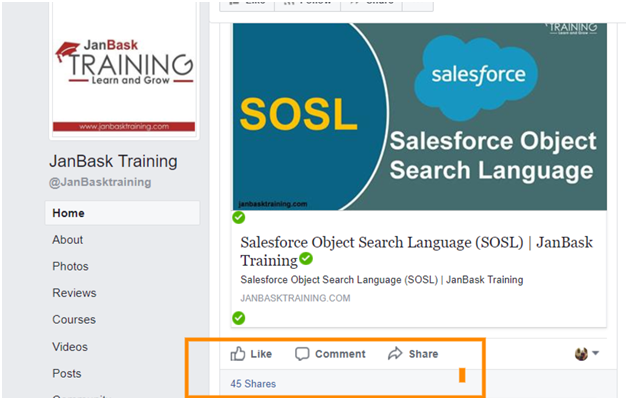Open the About page section
This screenshot has height=400, width=628.
tap(67, 240)
